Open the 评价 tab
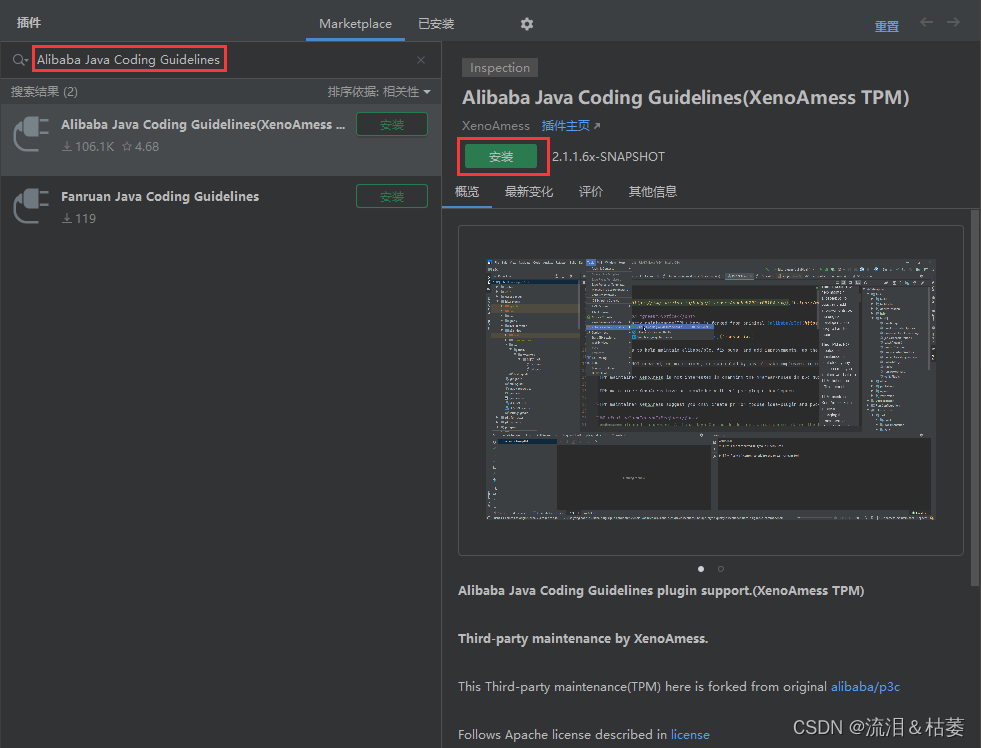This screenshot has width=981, height=748. coord(591,191)
